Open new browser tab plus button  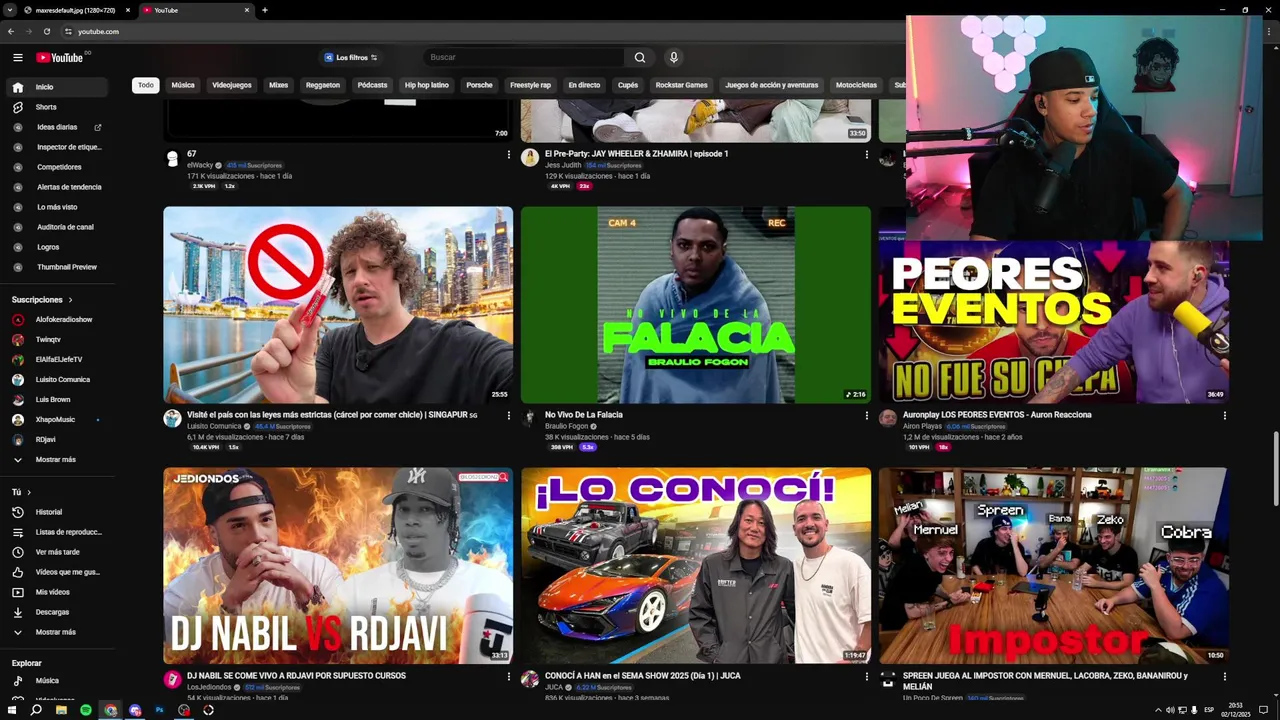(265, 10)
